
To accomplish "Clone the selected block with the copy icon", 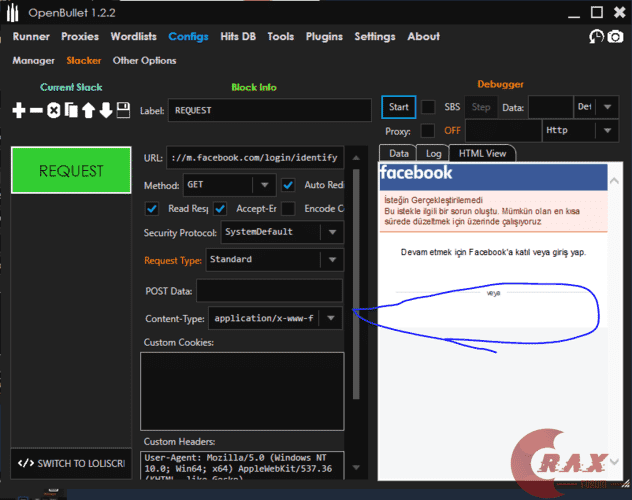I will point(71,110).
